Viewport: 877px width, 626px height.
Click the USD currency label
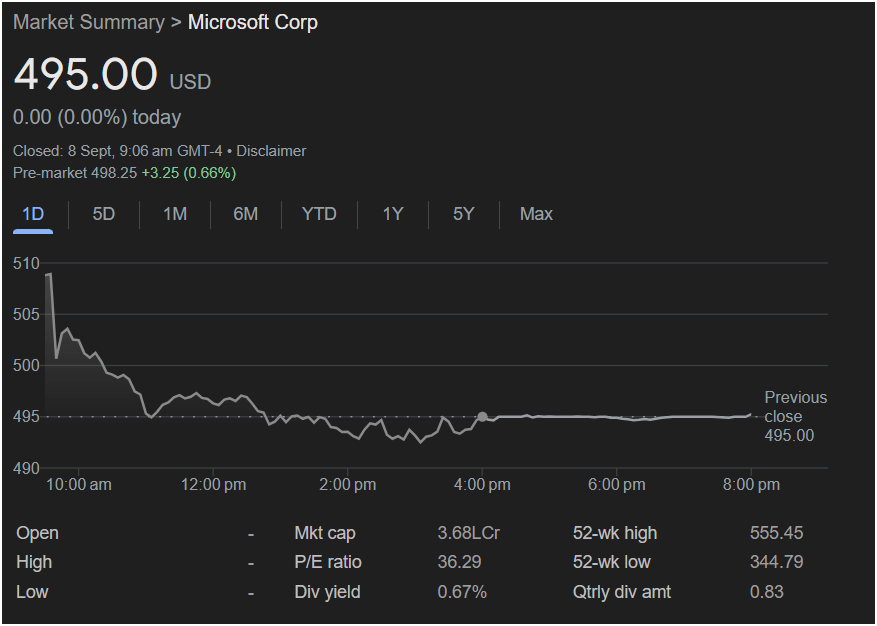[x=190, y=82]
